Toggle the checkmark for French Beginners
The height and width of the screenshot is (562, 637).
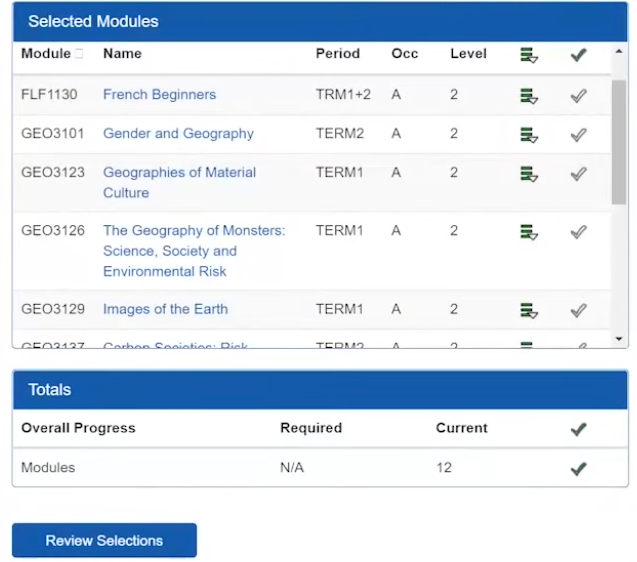[578, 96]
